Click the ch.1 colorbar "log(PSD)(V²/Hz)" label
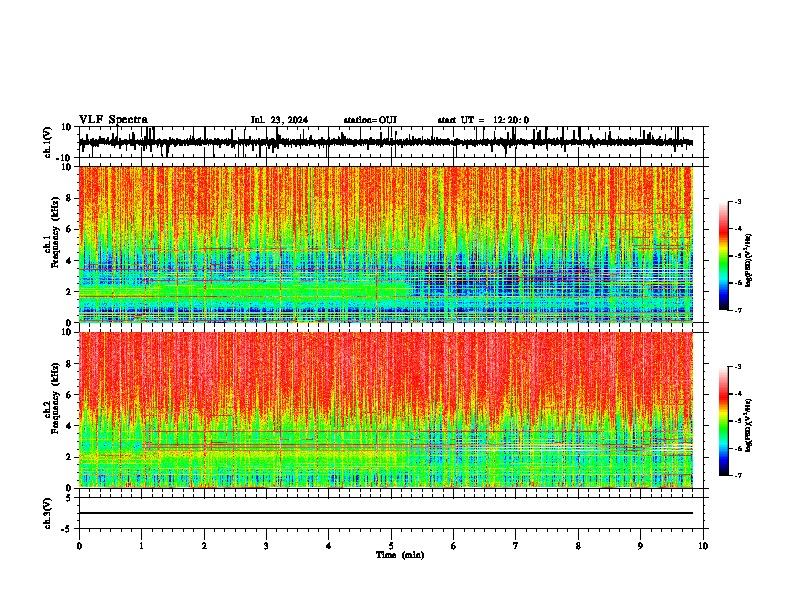792x612 pixels. pos(749,261)
